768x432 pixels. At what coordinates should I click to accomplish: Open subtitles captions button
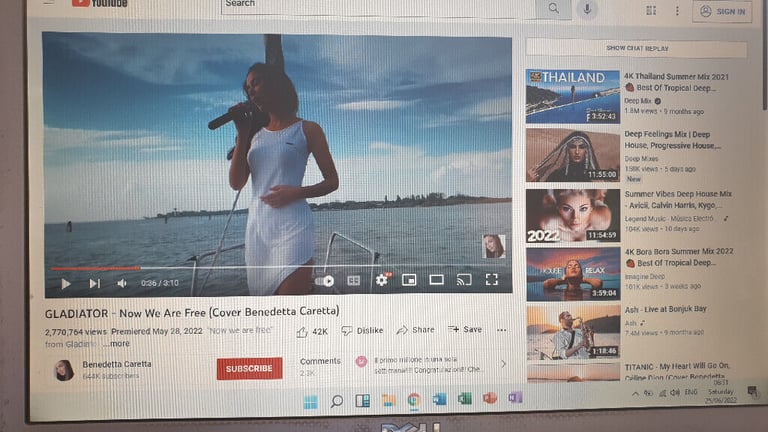[x=354, y=280]
